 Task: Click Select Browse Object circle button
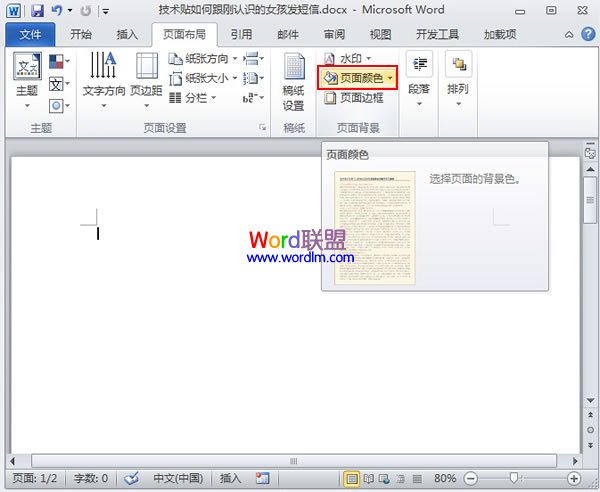click(x=590, y=430)
